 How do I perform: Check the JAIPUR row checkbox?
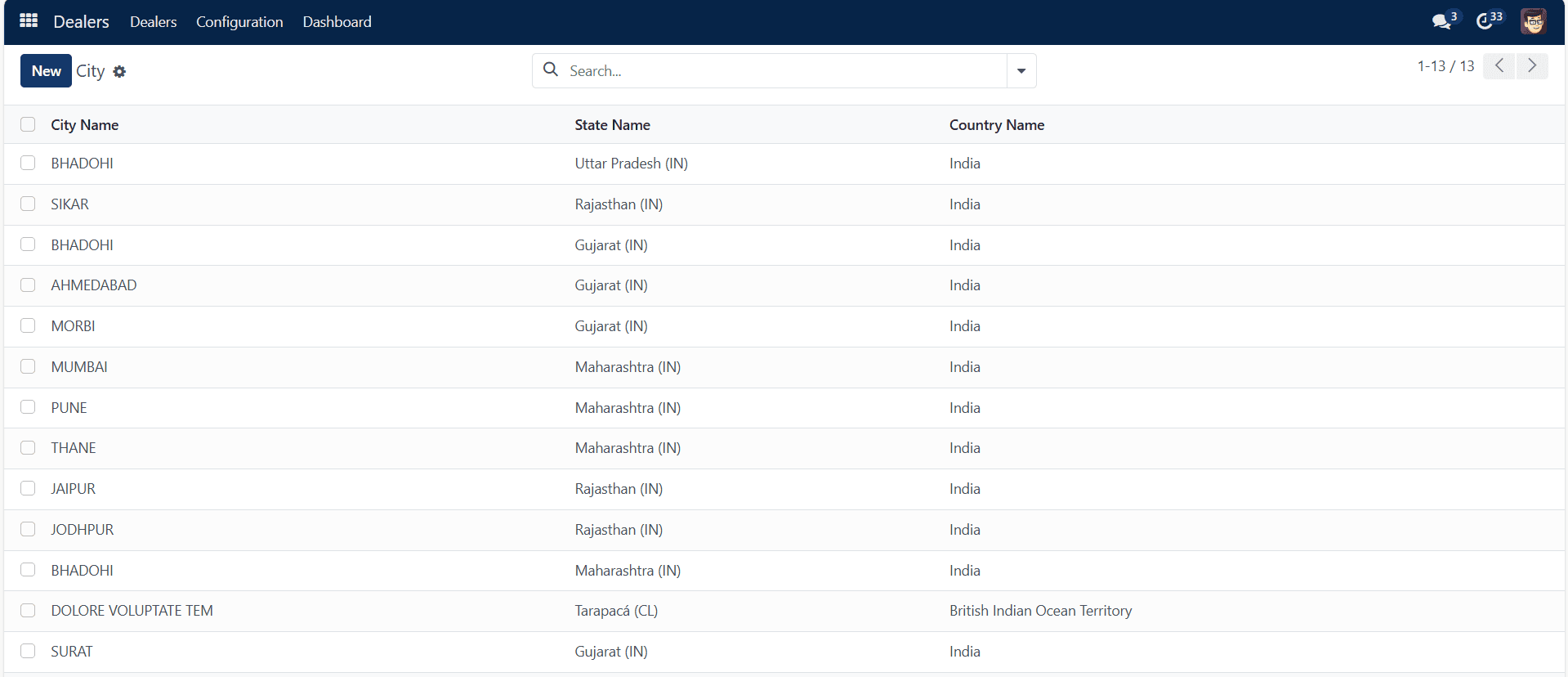(x=28, y=488)
